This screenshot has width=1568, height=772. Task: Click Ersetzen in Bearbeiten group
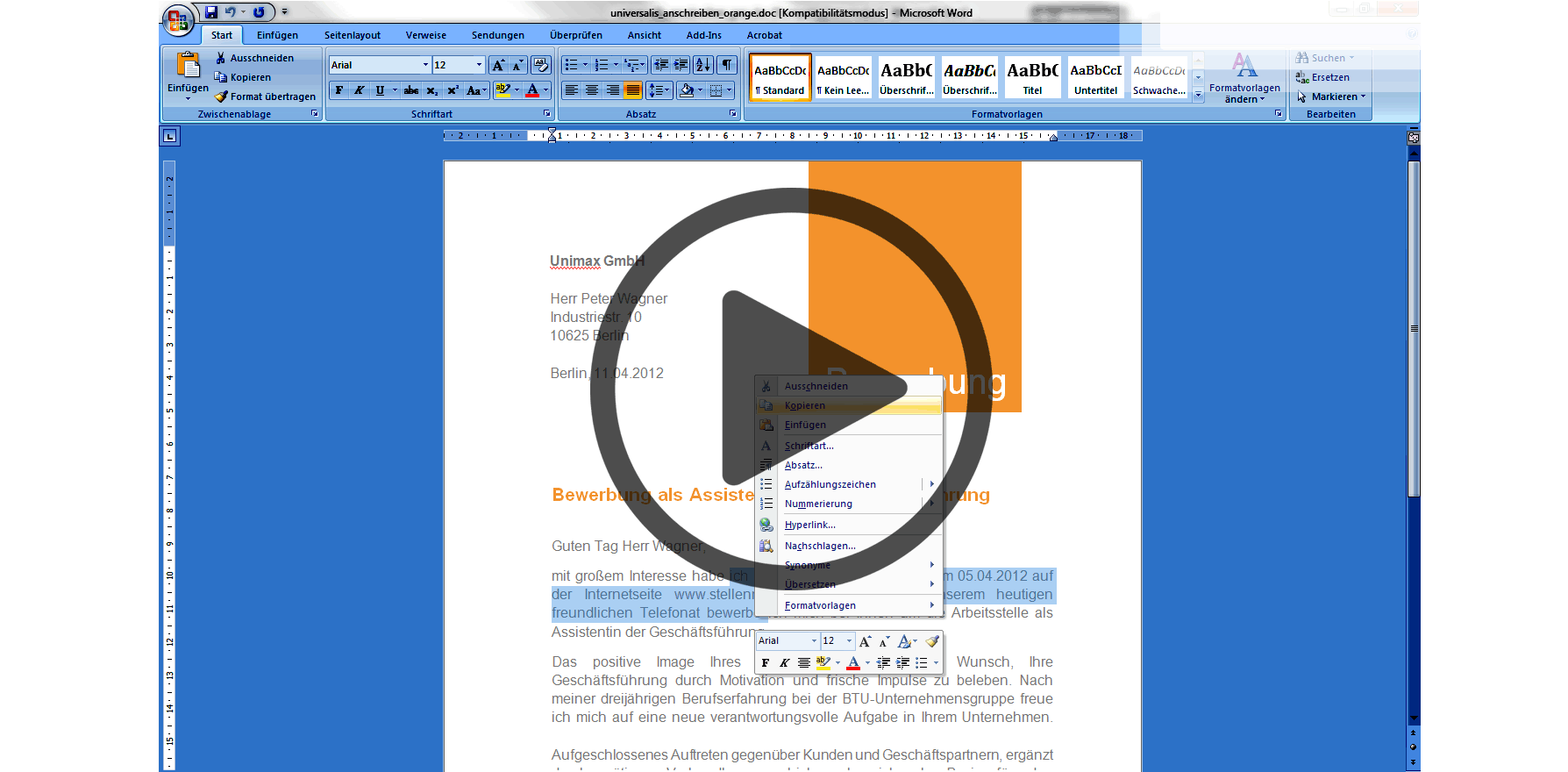click(x=1329, y=77)
